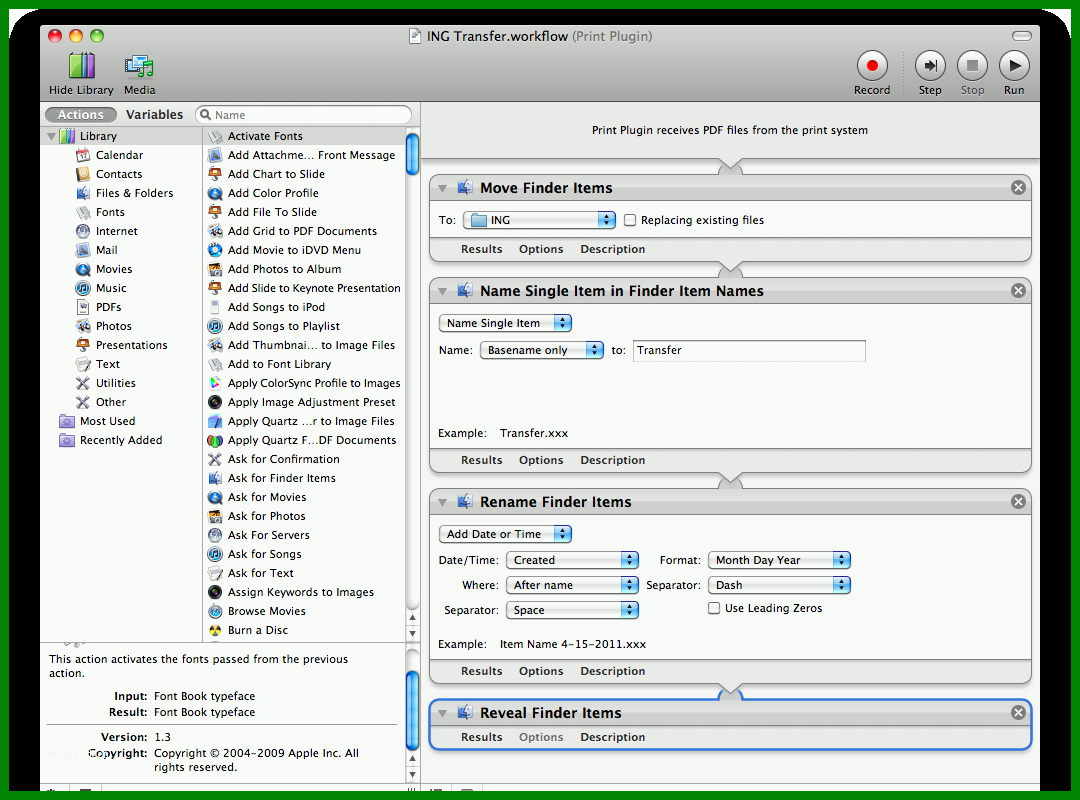Open the Basename only dropdown
Viewport: 1080px width, 800px height.
[x=542, y=350]
